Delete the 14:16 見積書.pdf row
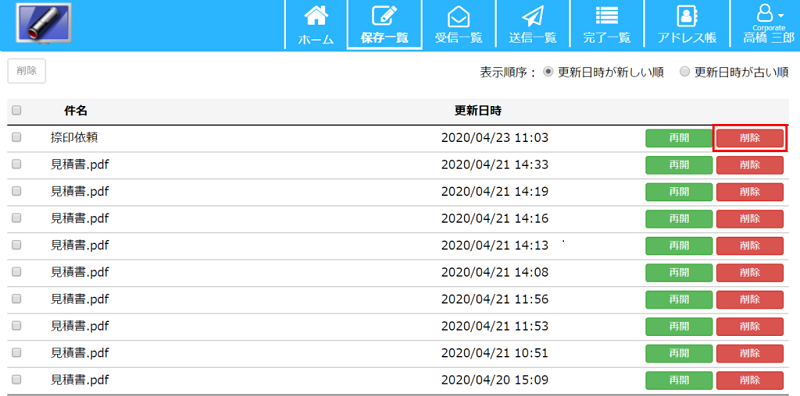800x396 pixels. (749, 219)
